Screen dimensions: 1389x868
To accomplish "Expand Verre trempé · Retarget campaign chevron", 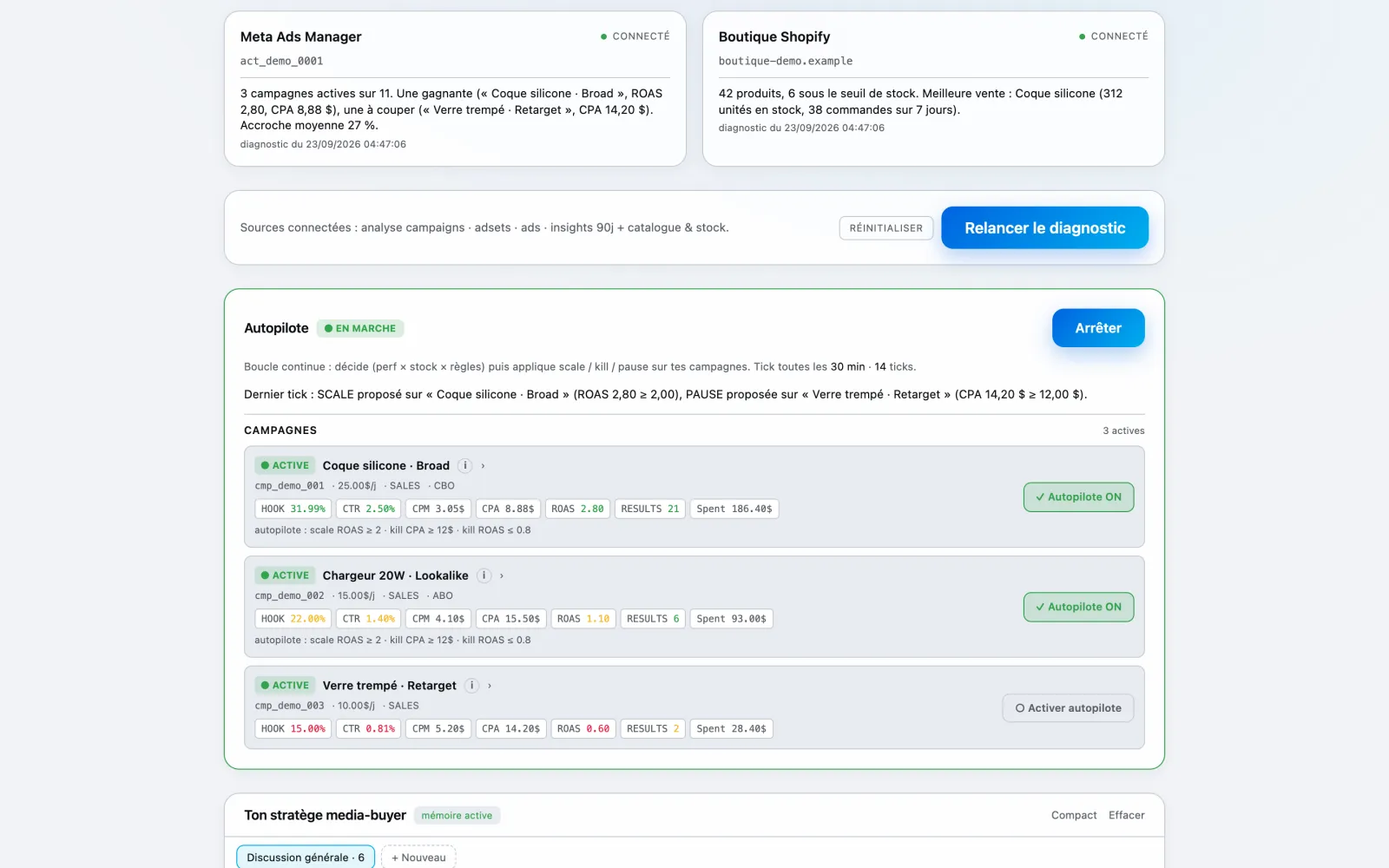I will coord(490,686).
